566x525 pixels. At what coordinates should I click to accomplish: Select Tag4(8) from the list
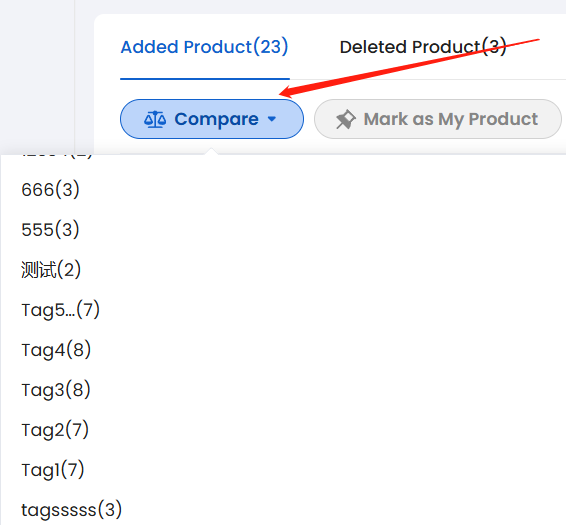point(56,350)
